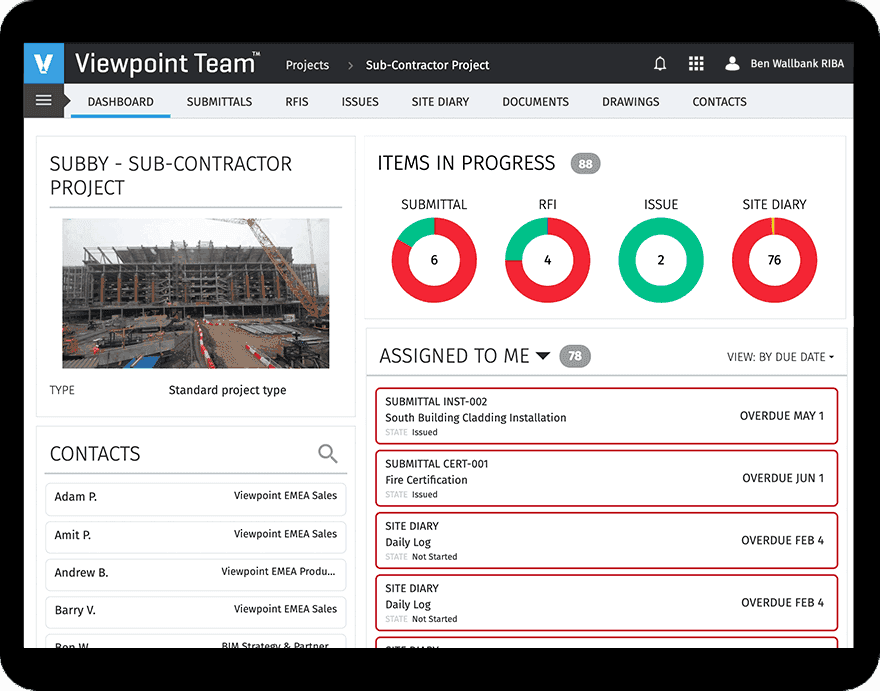The width and height of the screenshot is (880, 691).
Task: Open the Site Diary tab
Action: point(440,101)
